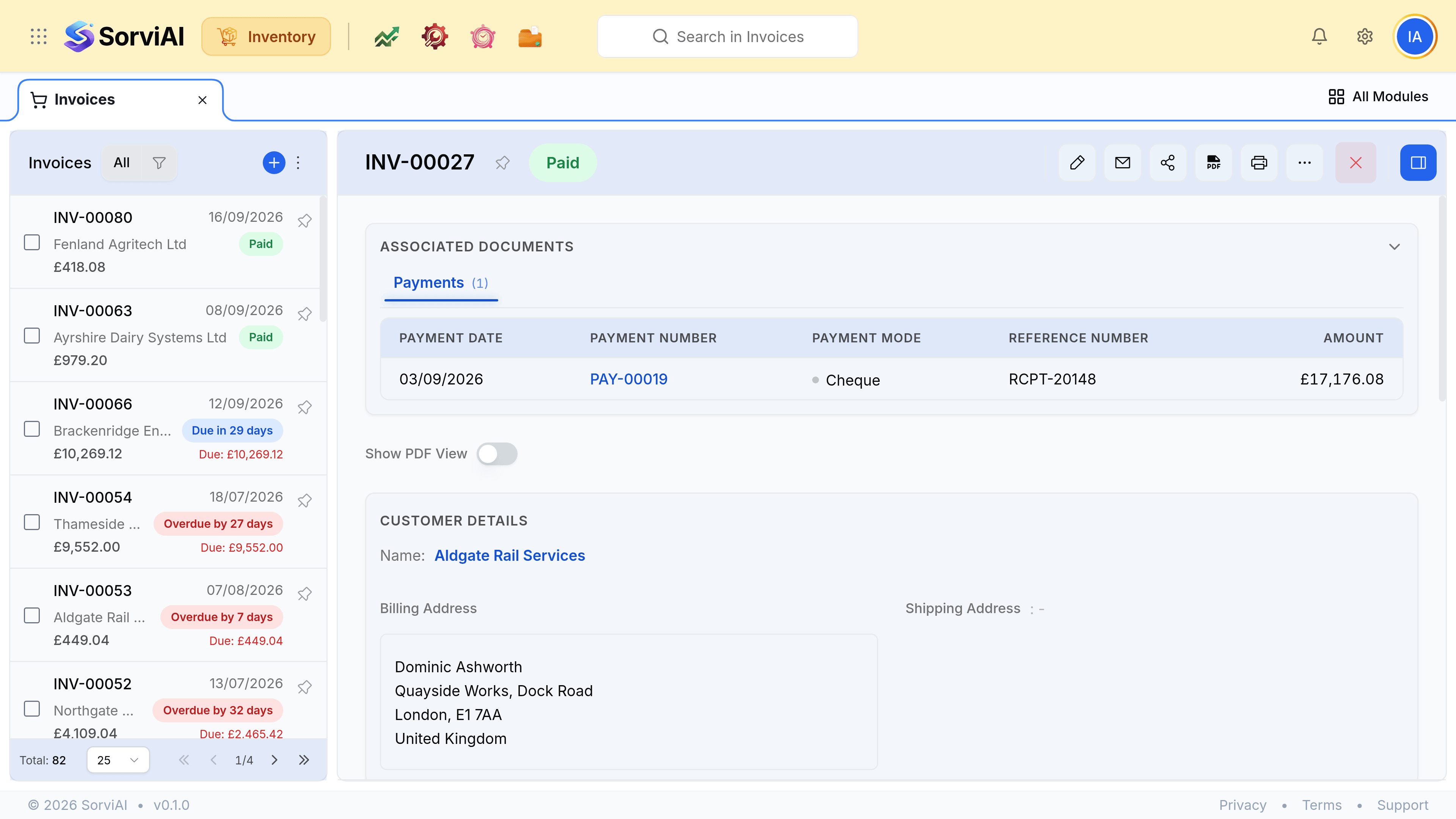The image size is (1456, 819).
Task: Open the IA user avatar menu
Action: 1415,37
